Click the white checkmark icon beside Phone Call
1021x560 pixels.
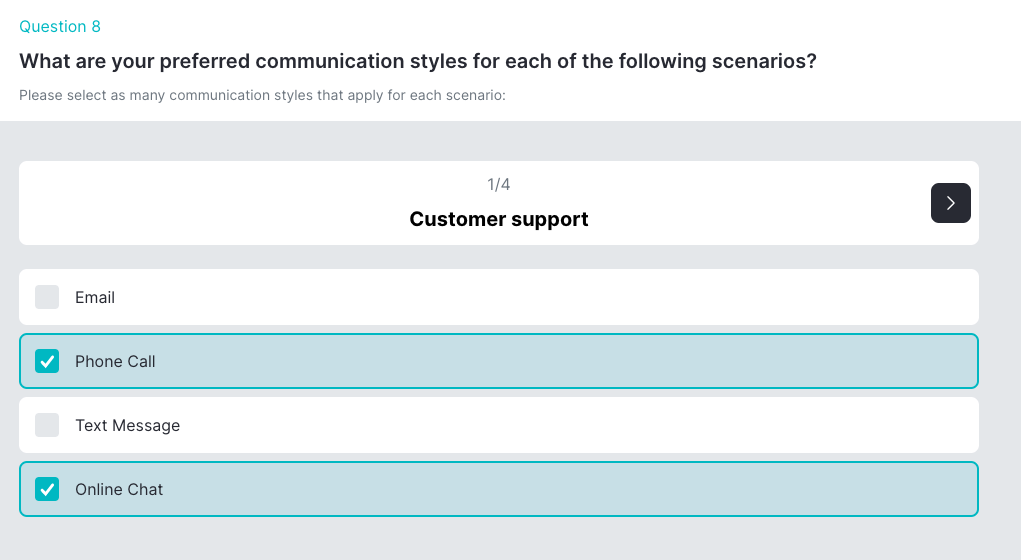pyautogui.click(x=47, y=361)
